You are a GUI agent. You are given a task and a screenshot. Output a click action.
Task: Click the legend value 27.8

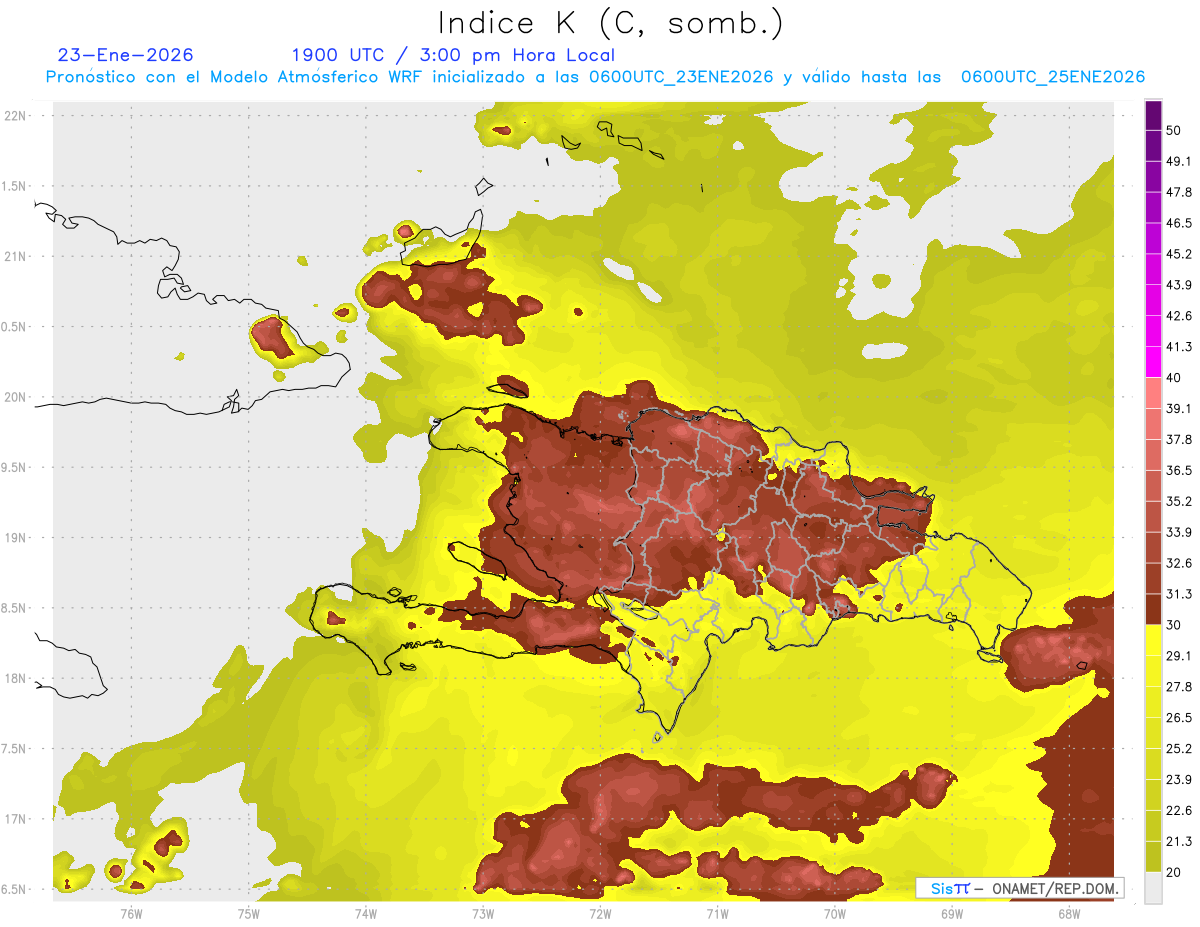pos(1179,687)
